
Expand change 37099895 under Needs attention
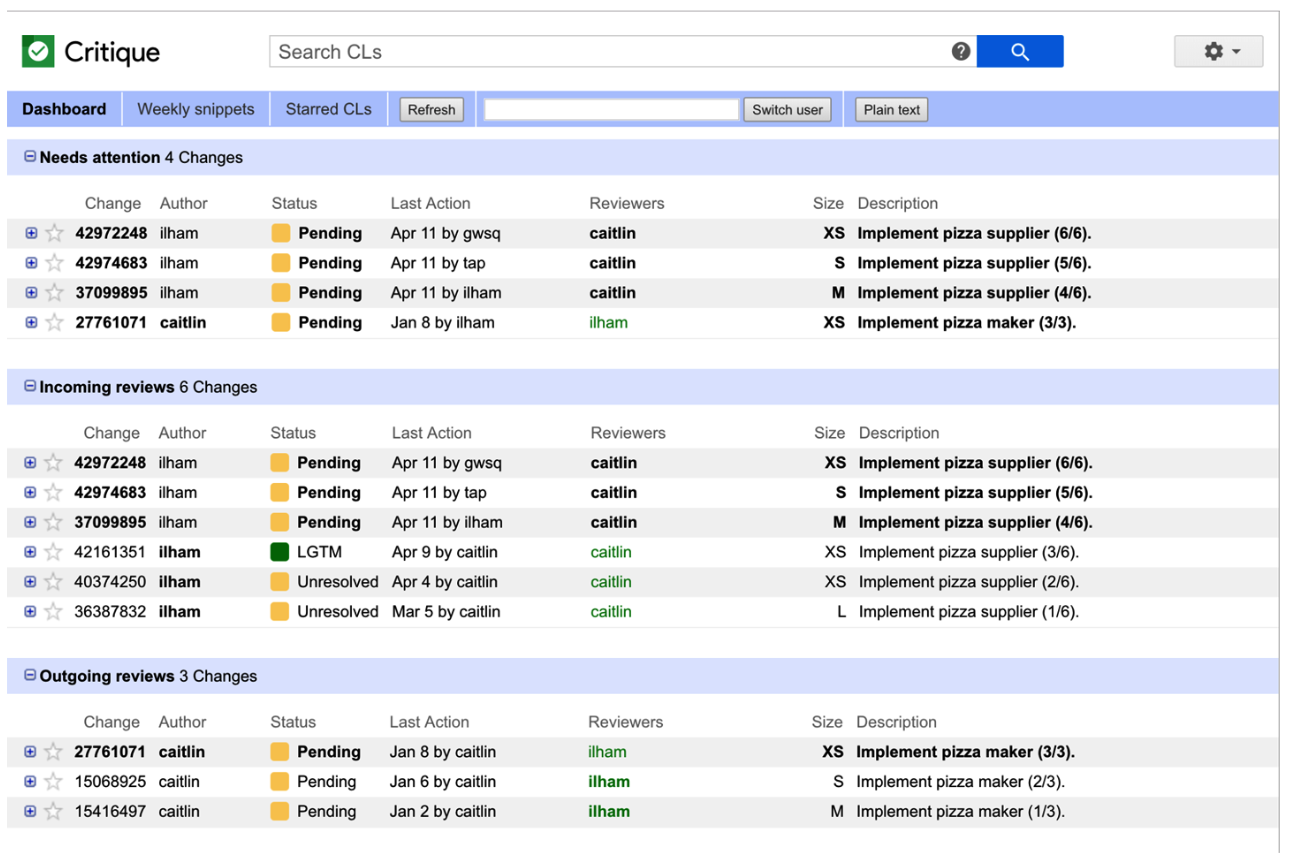tap(31, 293)
